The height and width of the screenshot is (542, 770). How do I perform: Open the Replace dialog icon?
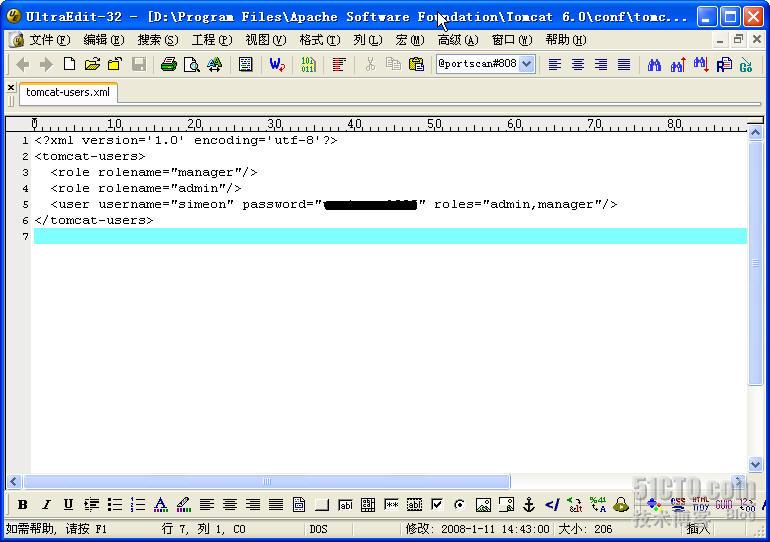(724, 64)
